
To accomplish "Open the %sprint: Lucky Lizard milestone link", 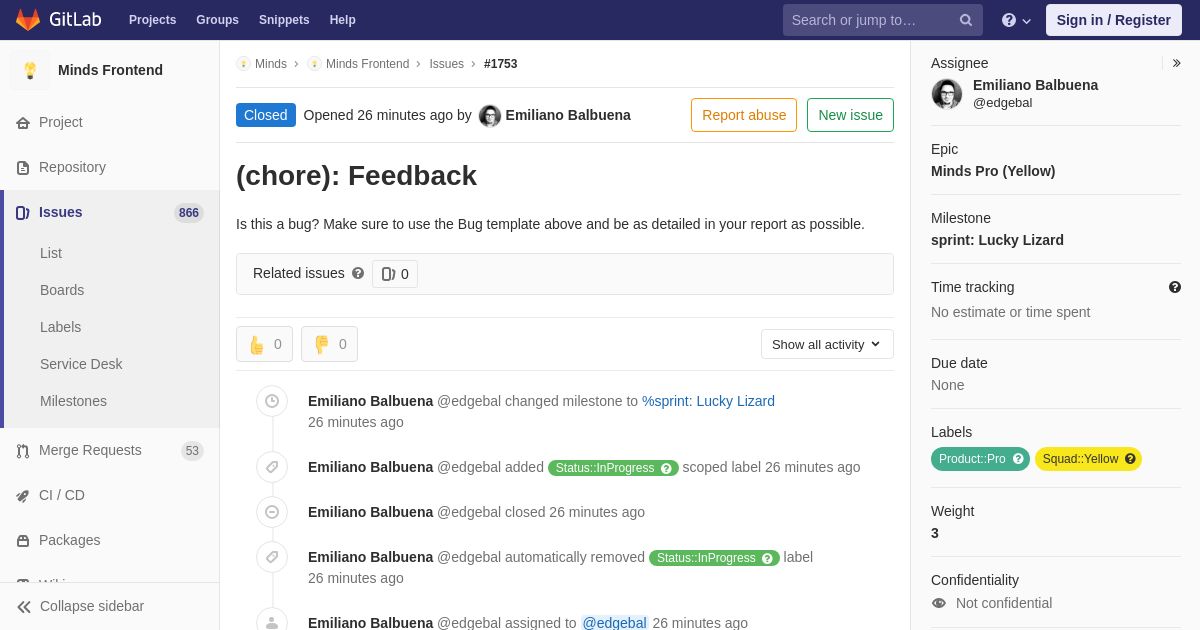I will pyautogui.click(x=708, y=401).
